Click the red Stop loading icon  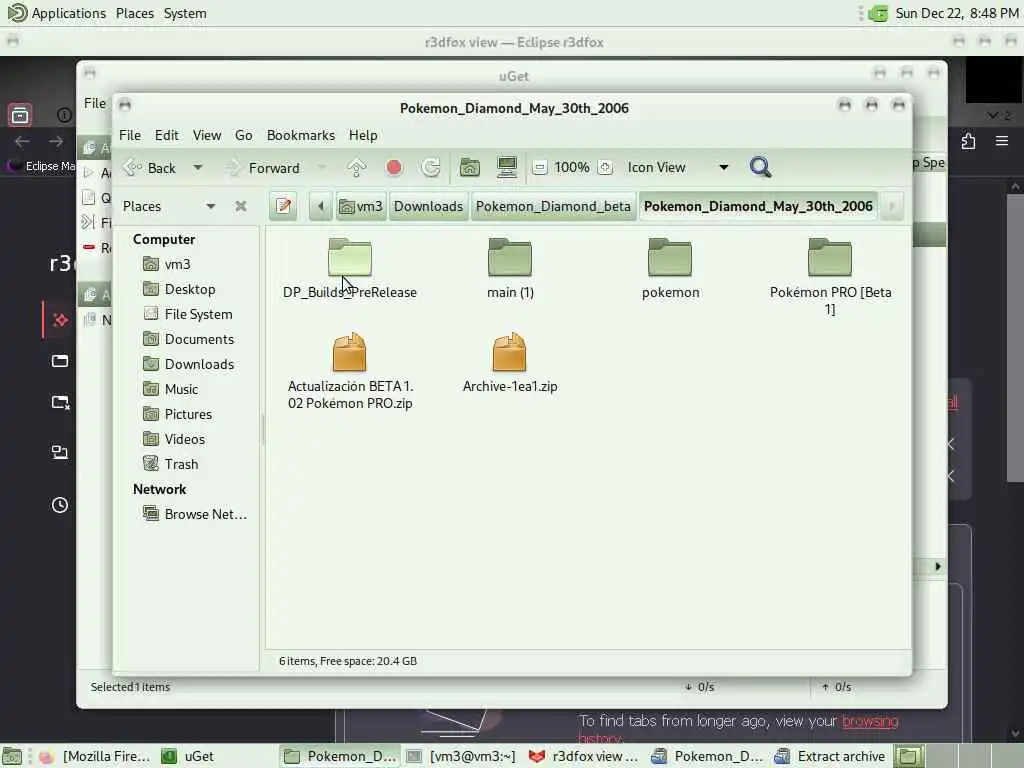394,168
